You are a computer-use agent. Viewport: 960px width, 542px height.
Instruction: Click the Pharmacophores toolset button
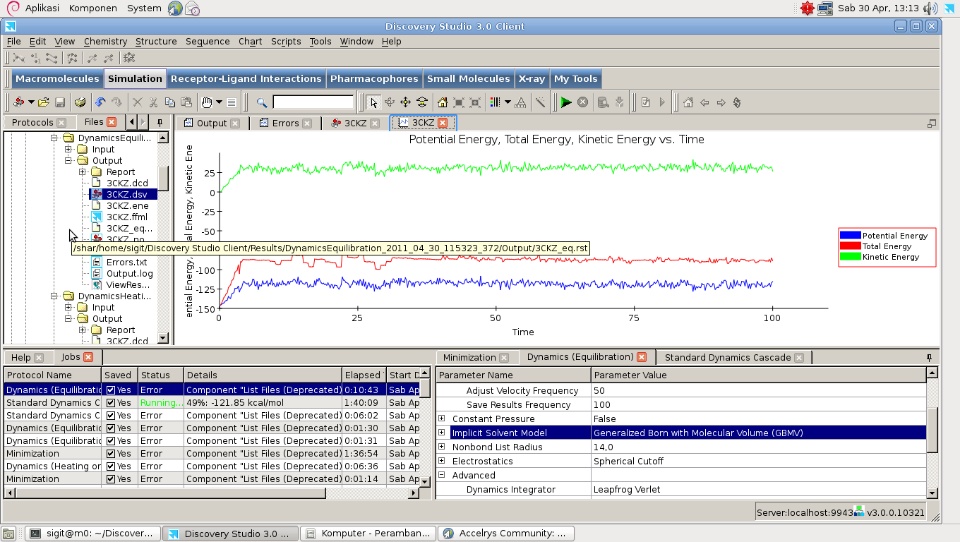pos(374,79)
